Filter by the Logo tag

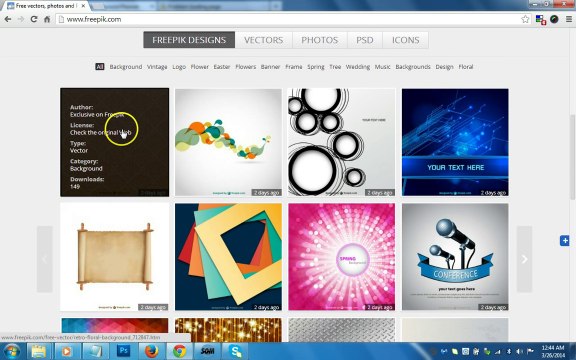(x=179, y=66)
